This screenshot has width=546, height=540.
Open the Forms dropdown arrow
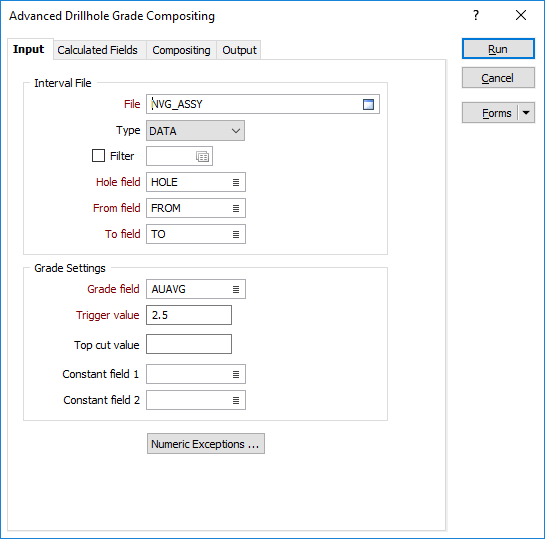(x=526, y=113)
